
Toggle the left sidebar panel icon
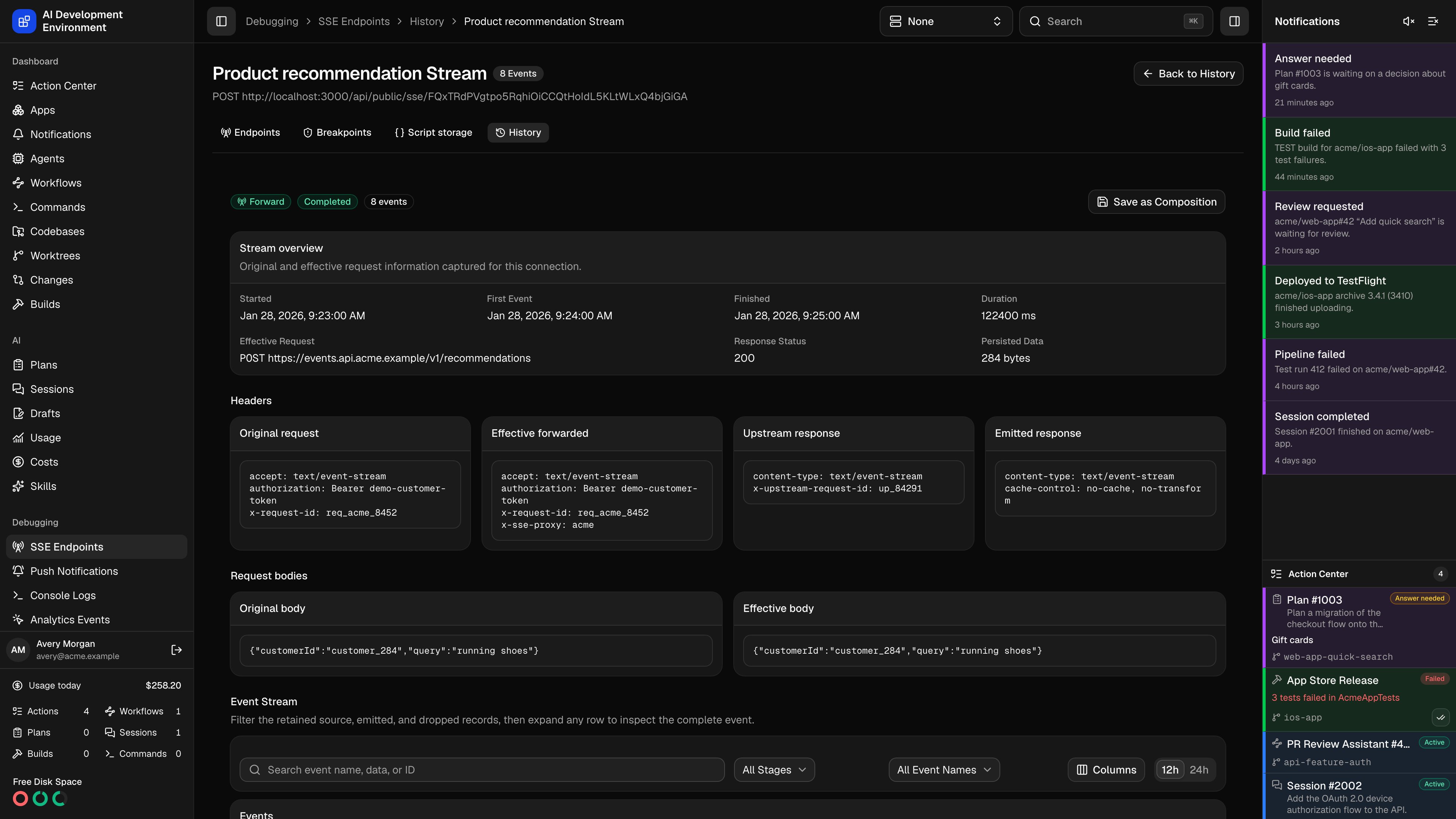coord(221,22)
